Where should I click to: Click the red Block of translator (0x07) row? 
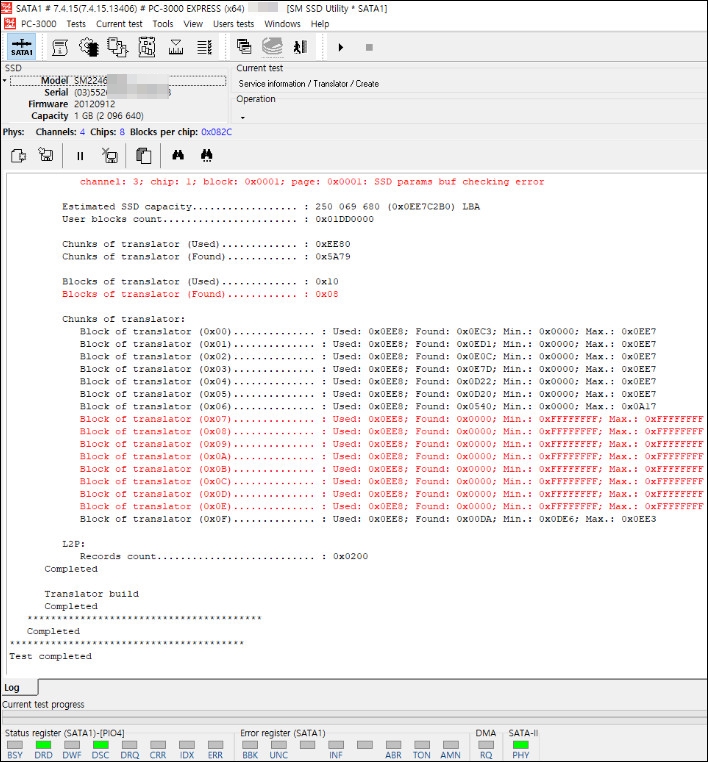tap(392, 419)
